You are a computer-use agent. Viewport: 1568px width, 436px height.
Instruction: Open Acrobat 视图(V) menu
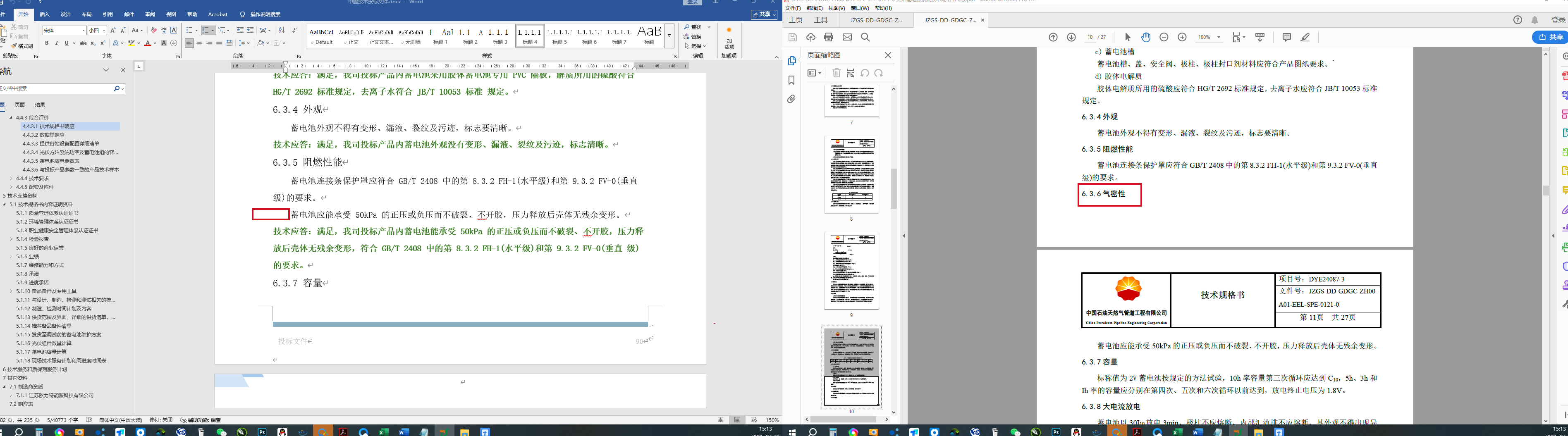[837, 9]
